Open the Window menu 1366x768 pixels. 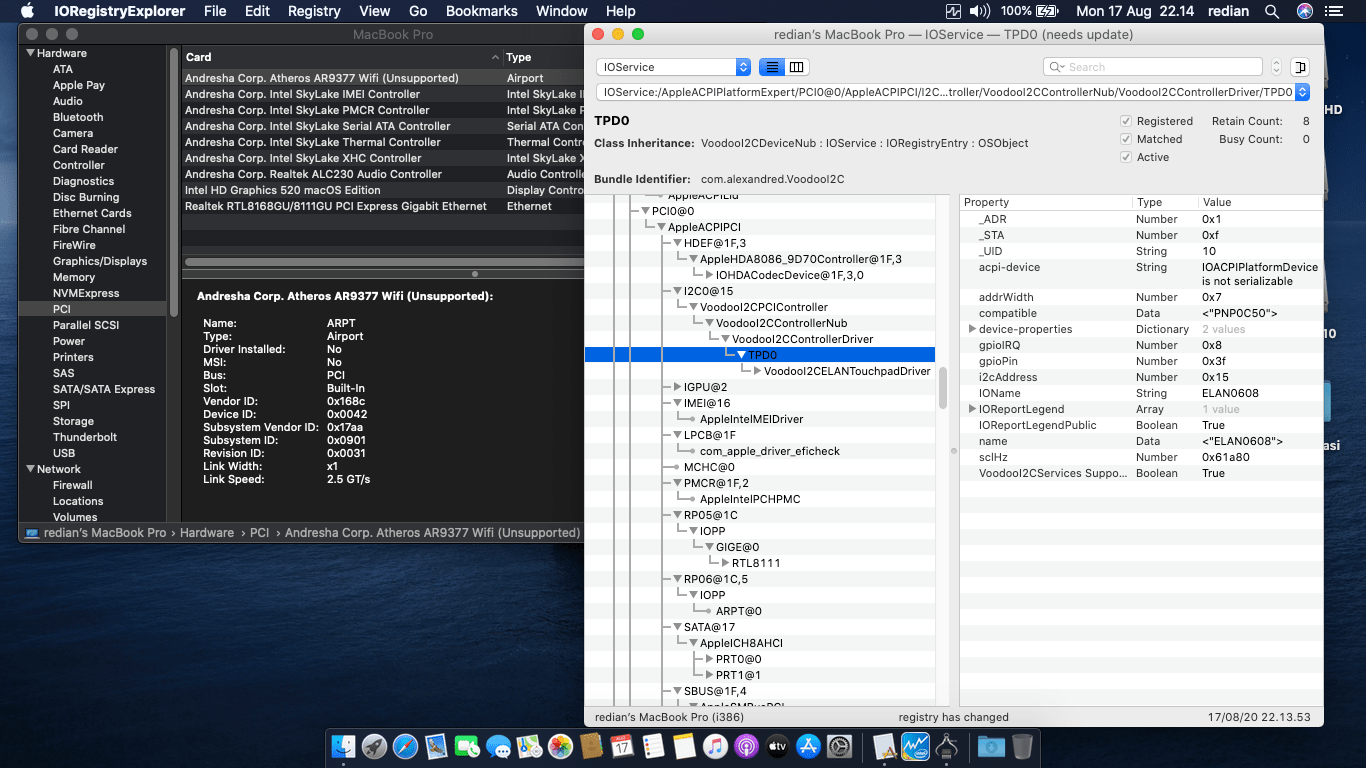tap(562, 11)
